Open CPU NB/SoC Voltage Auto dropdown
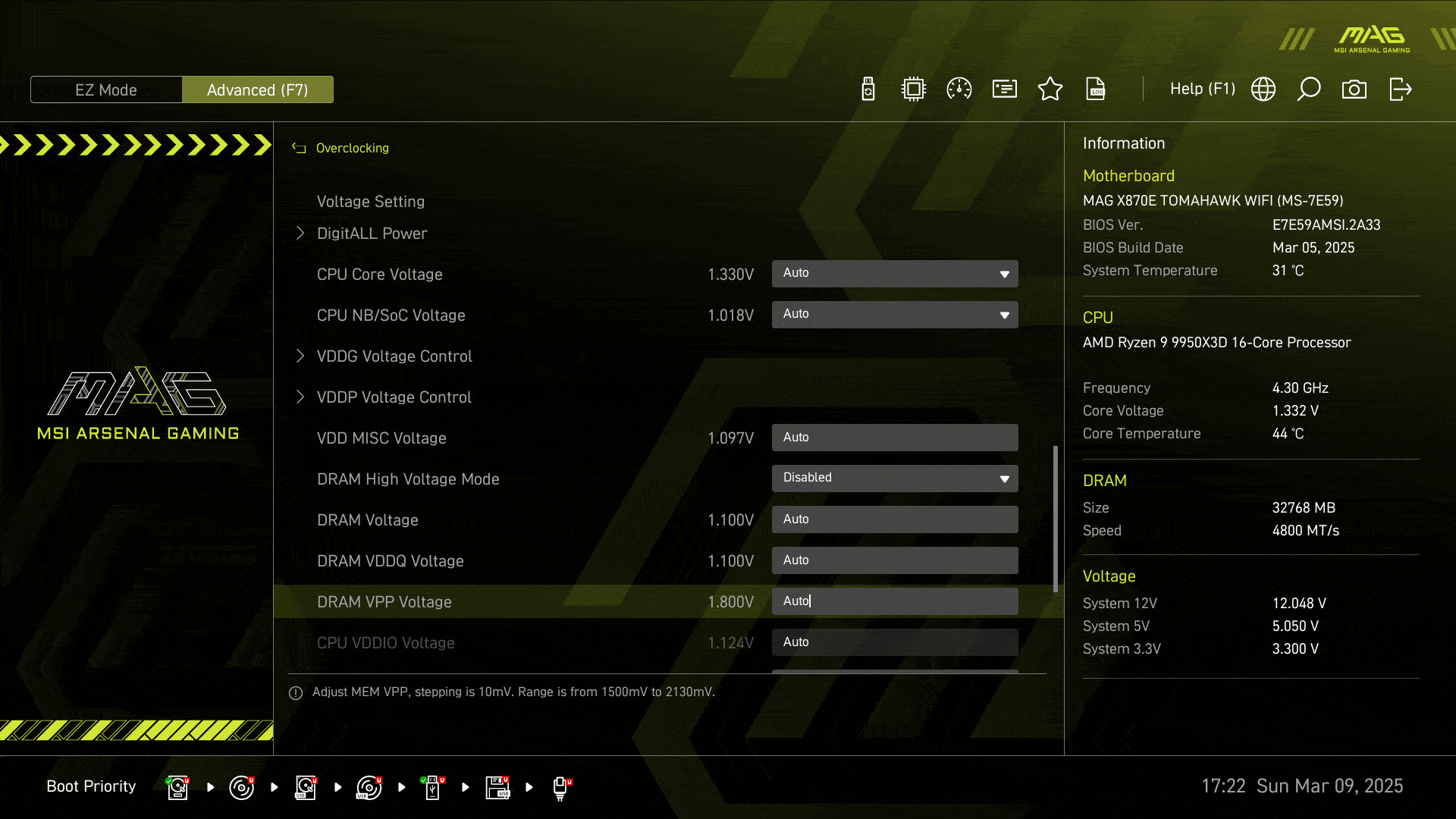The height and width of the screenshot is (819, 1456). click(x=895, y=315)
